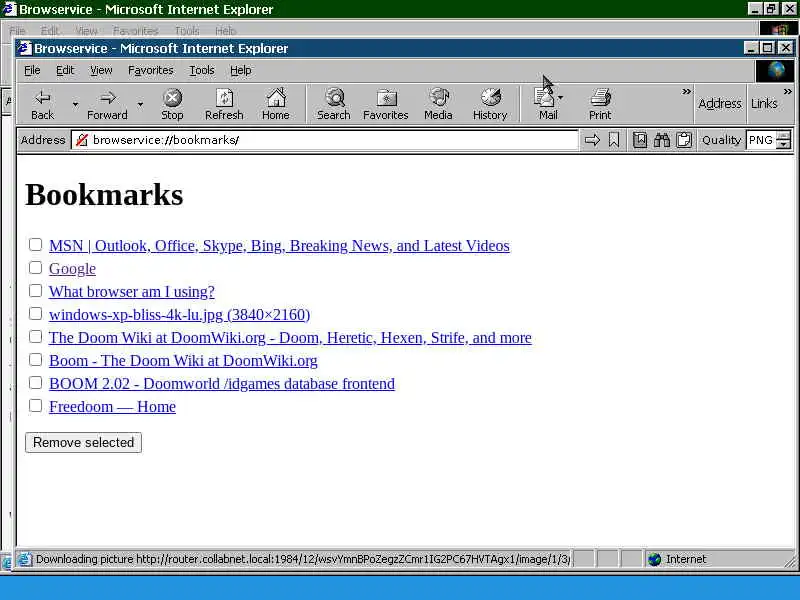Click the Mail toolbar icon

click(x=544, y=97)
